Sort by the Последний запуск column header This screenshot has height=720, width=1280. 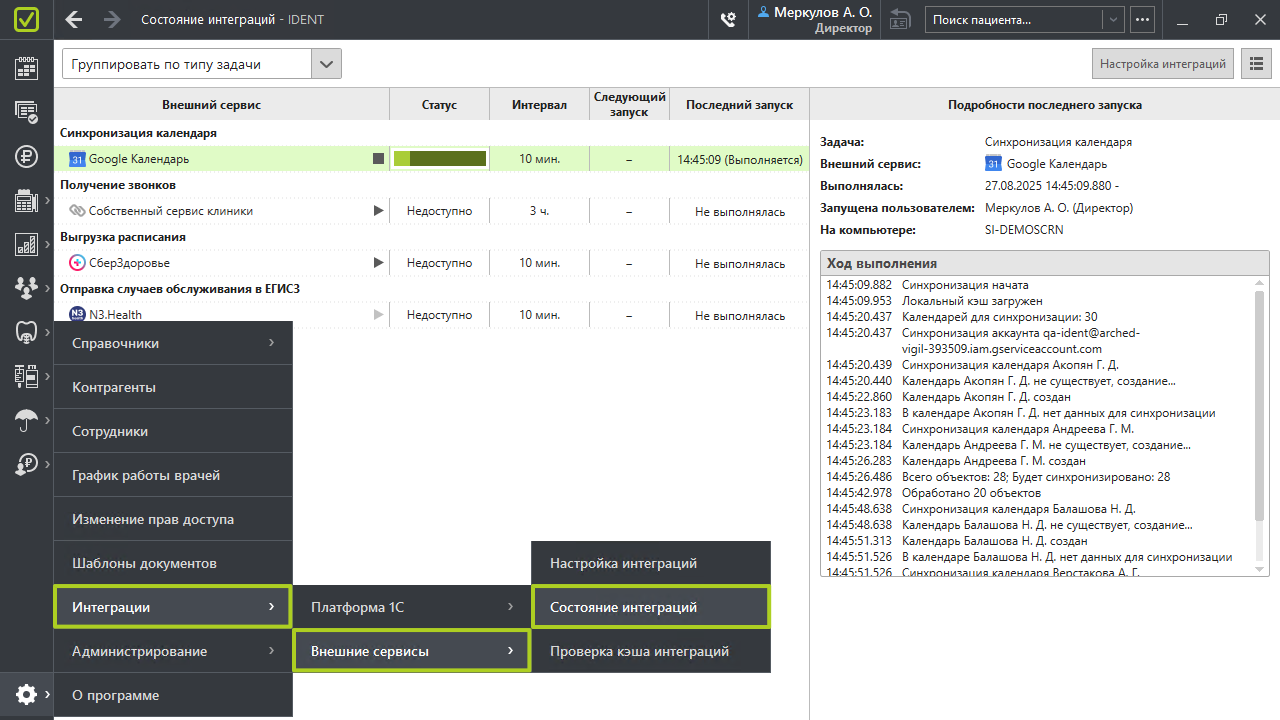(x=739, y=105)
